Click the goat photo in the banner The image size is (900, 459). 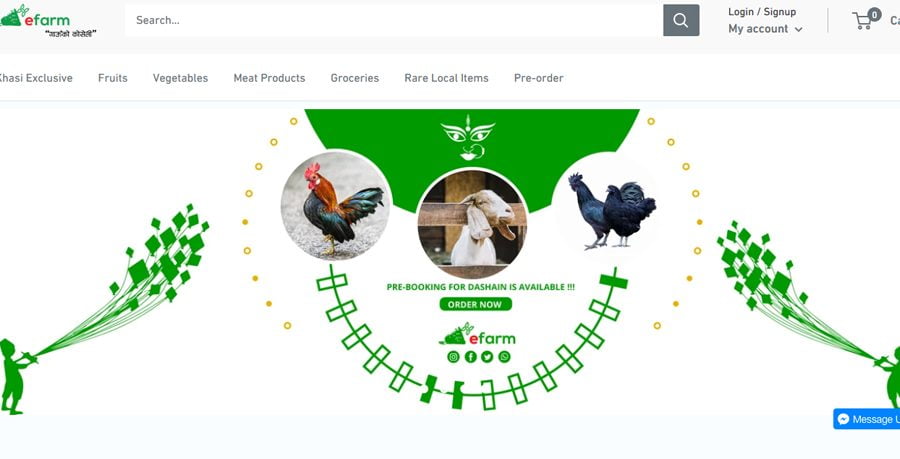(x=472, y=225)
